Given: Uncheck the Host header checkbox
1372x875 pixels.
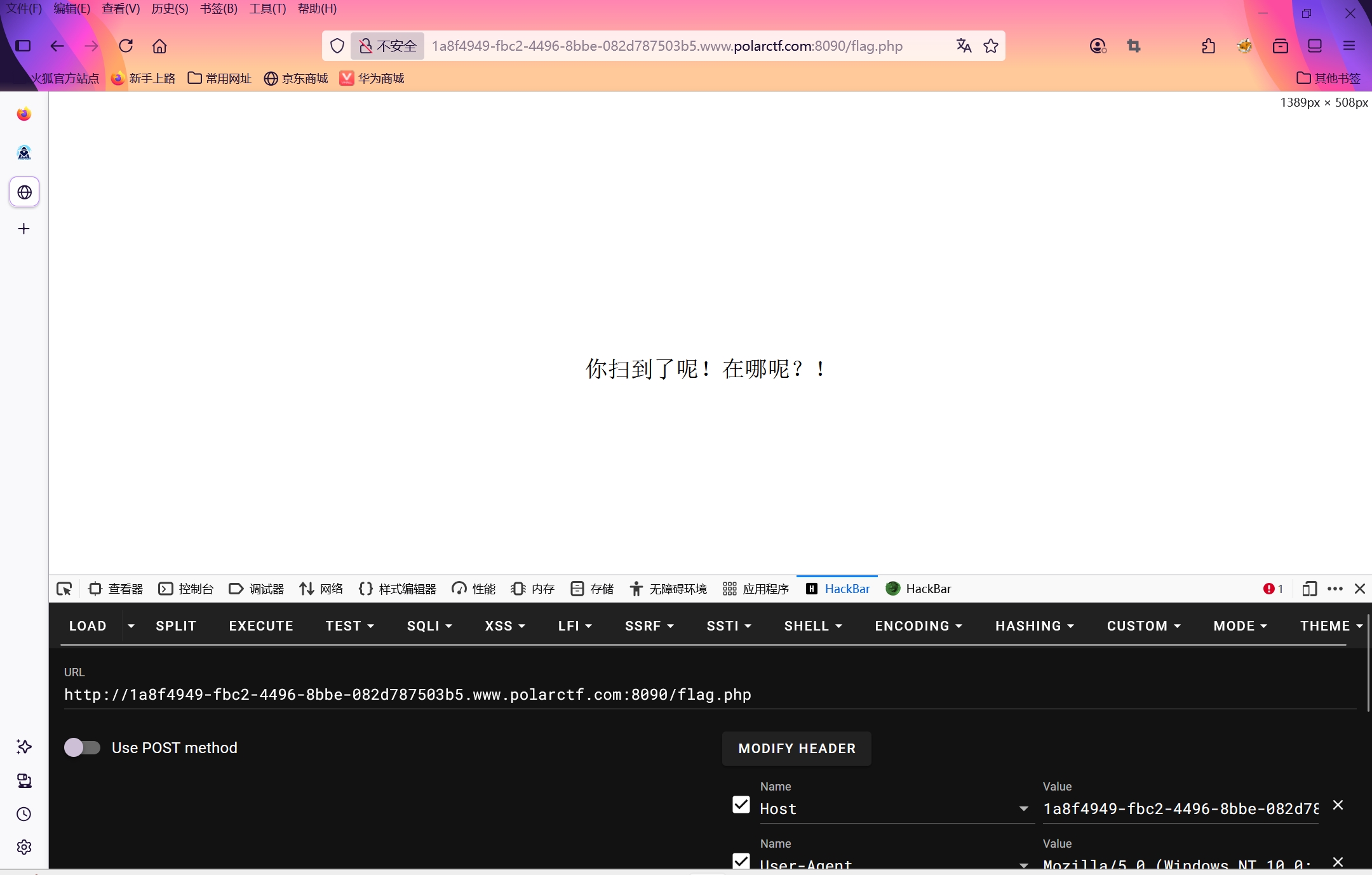Looking at the screenshot, I should [x=741, y=805].
